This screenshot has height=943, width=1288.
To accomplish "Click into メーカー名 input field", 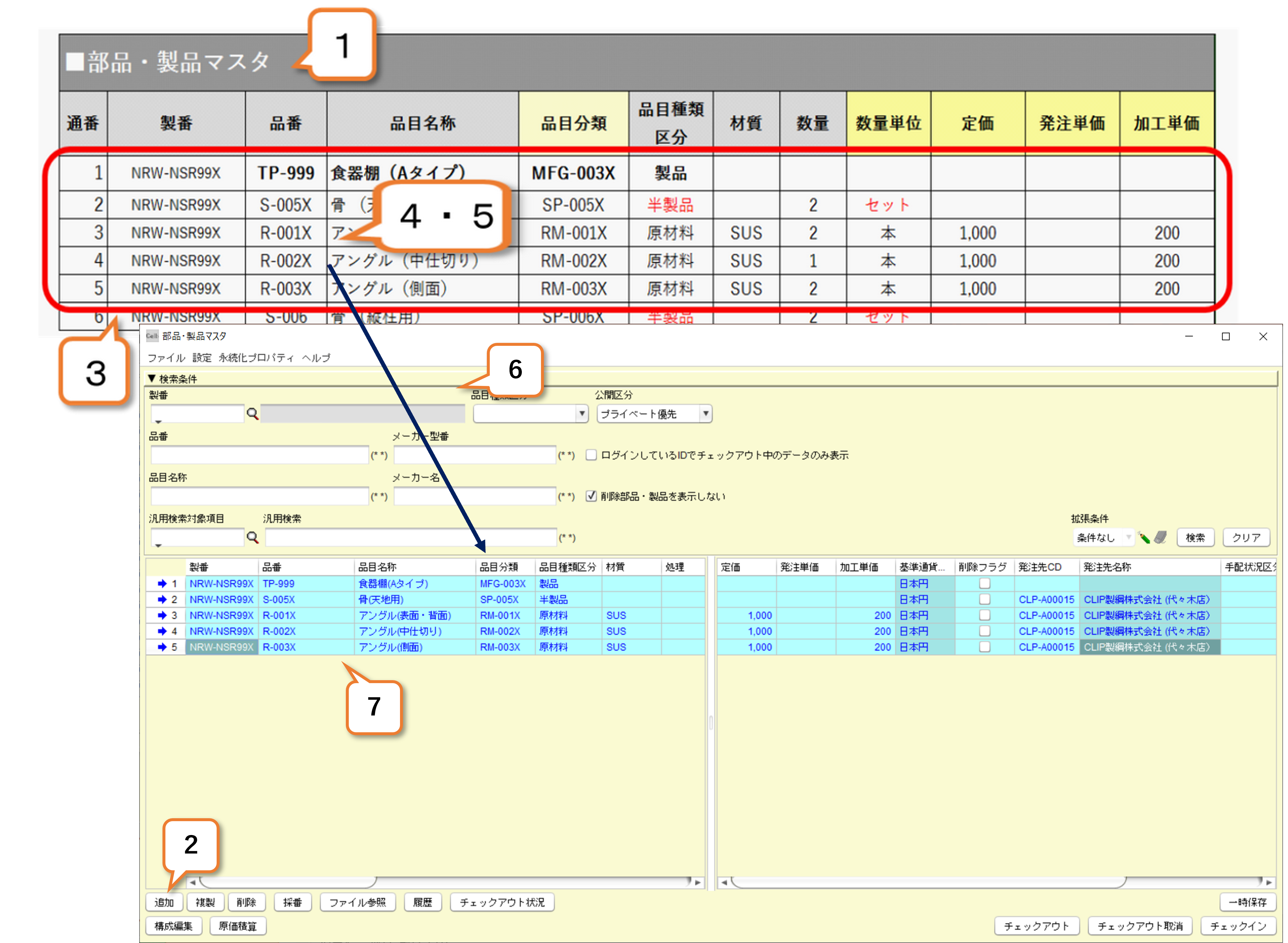I will point(475,496).
